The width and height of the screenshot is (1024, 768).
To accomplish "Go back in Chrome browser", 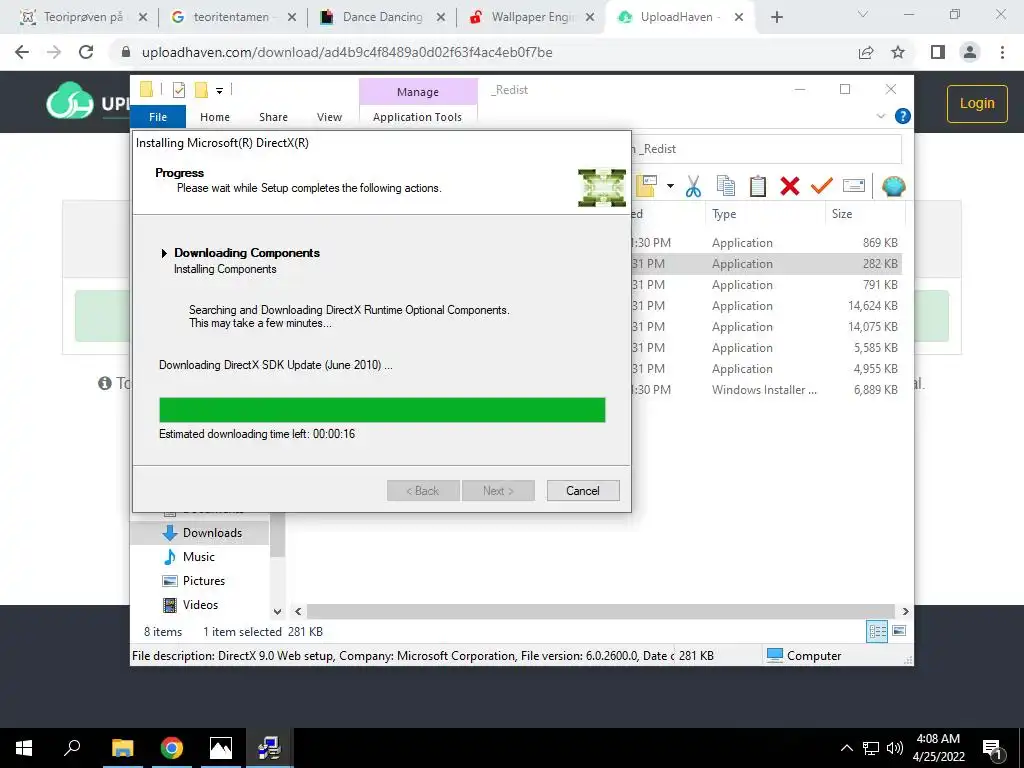I will coord(22,52).
